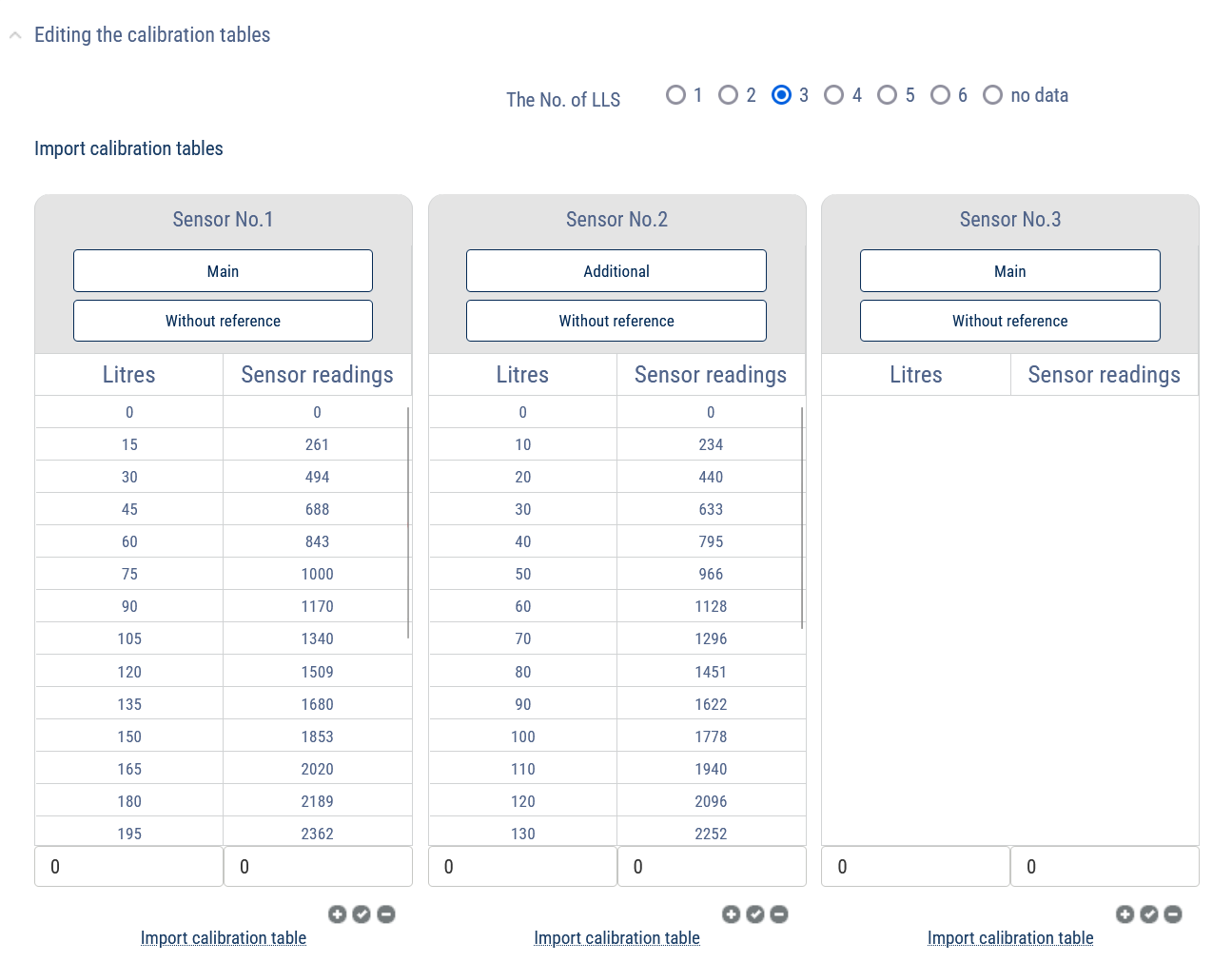Import calibration table for Sensor No.1
The width and height of the screenshot is (1232, 962).
coord(224,938)
